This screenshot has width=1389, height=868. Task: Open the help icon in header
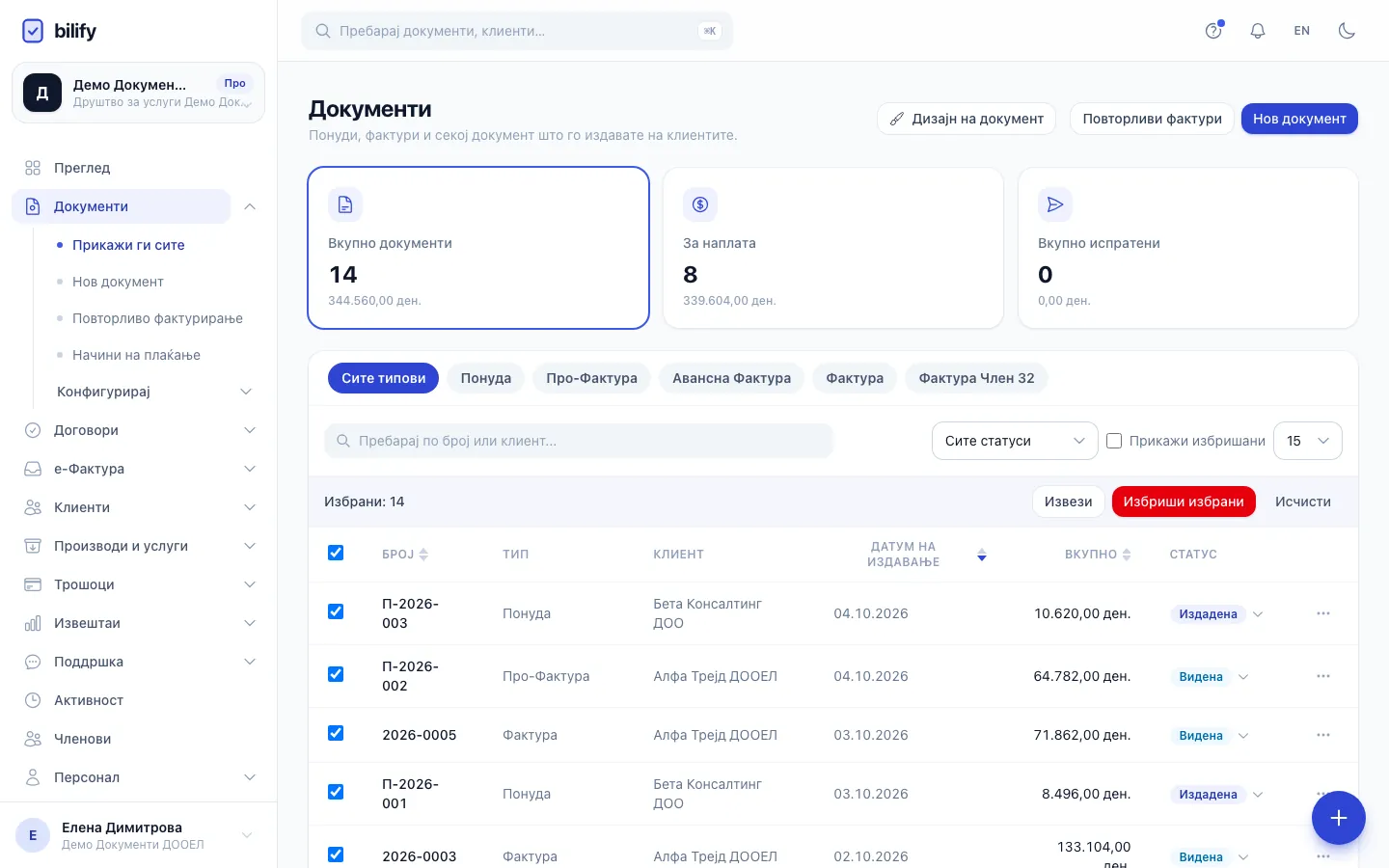(x=1213, y=31)
